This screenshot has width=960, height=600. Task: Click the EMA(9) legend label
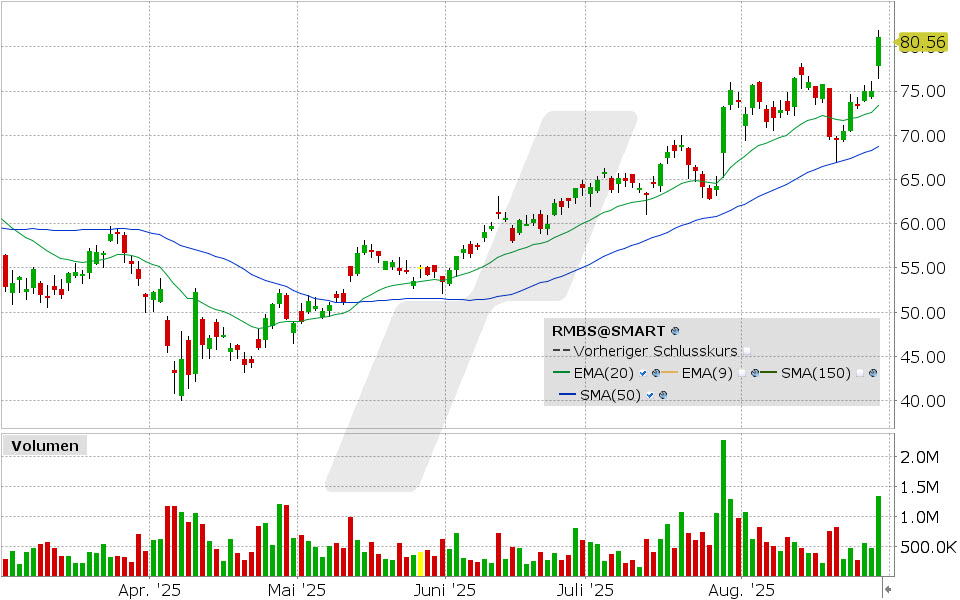tap(707, 373)
